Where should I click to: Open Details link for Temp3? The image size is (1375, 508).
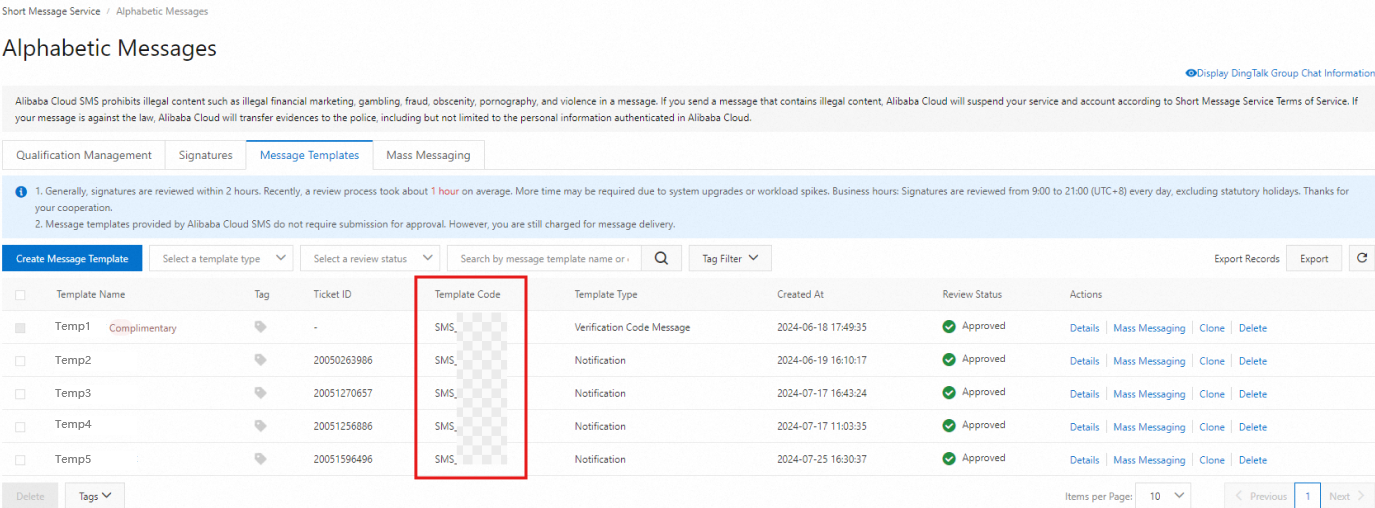coord(1084,394)
